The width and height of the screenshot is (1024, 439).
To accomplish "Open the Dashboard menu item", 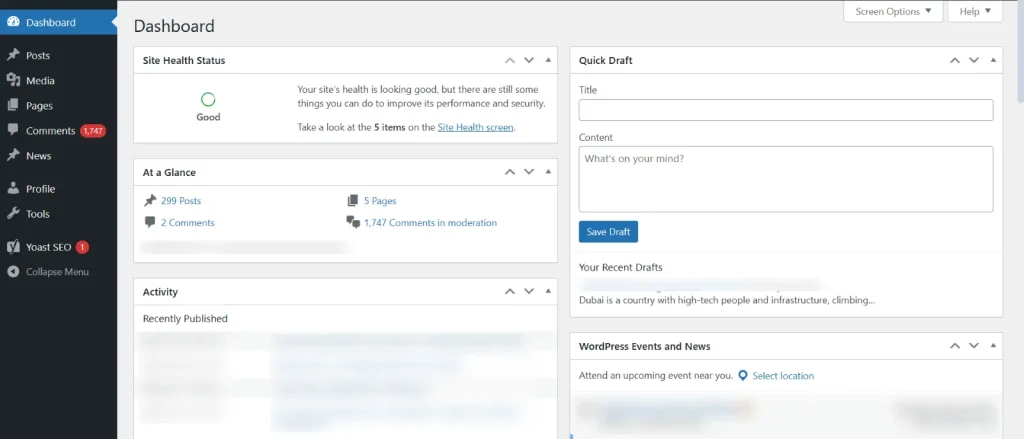I will pos(58,22).
